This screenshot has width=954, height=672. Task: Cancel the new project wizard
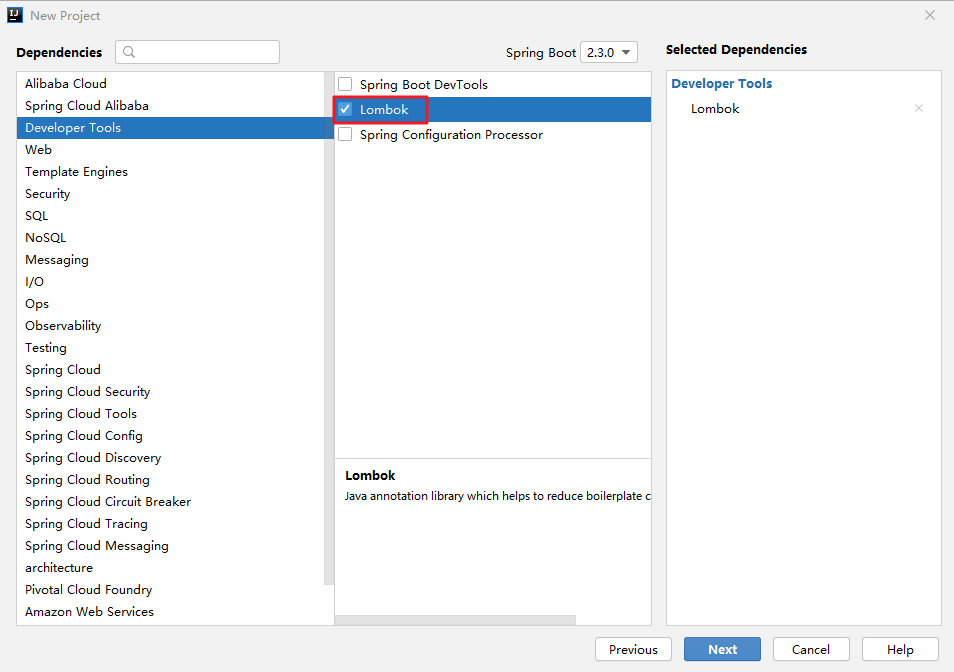coord(811,649)
